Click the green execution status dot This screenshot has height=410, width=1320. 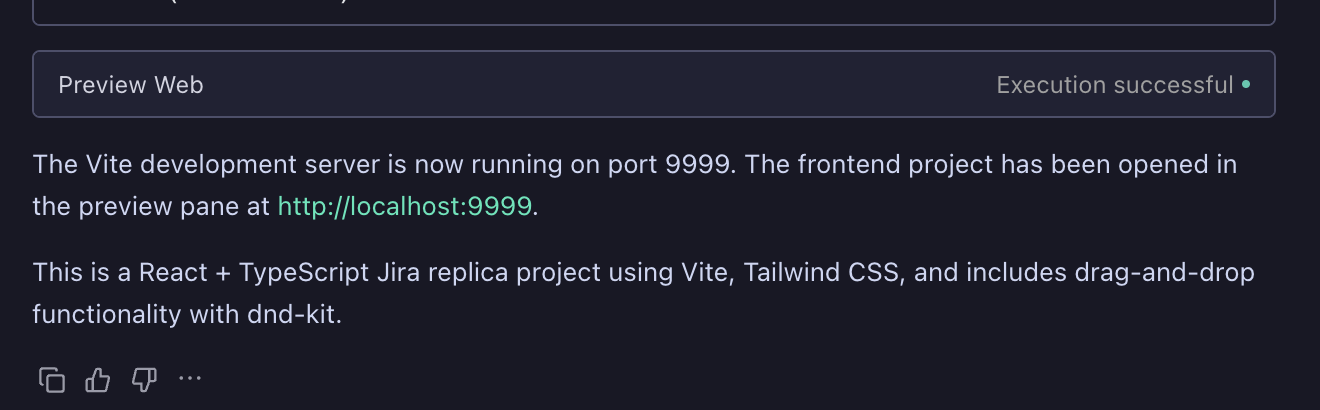pyautogui.click(x=1246, y=85)
